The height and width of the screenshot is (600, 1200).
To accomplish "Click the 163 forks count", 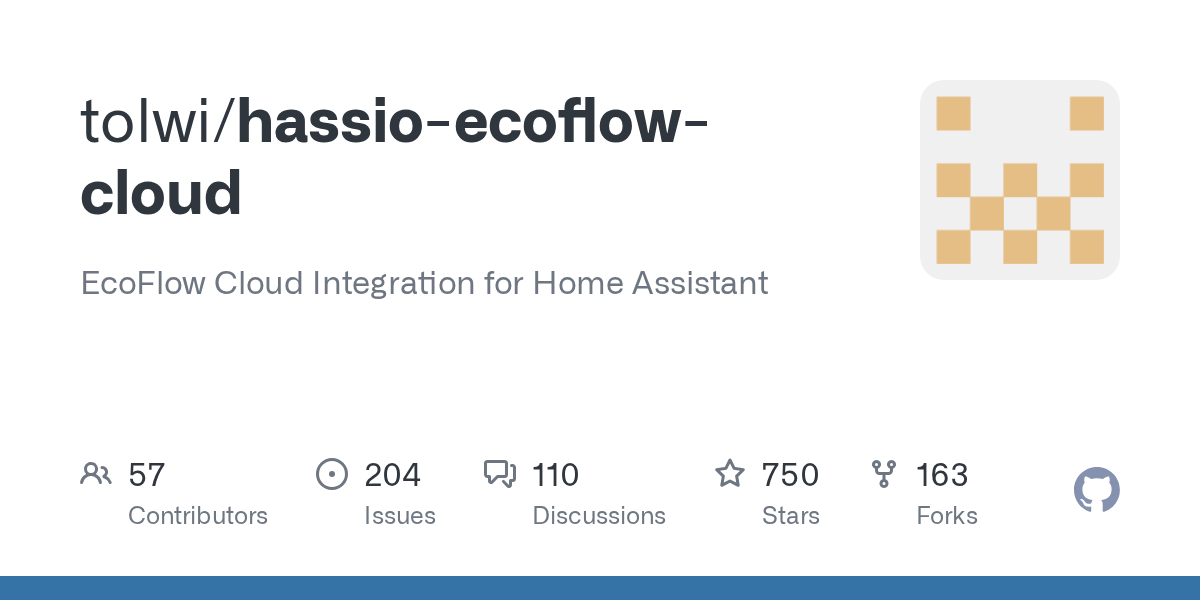I will pos(942,475).
